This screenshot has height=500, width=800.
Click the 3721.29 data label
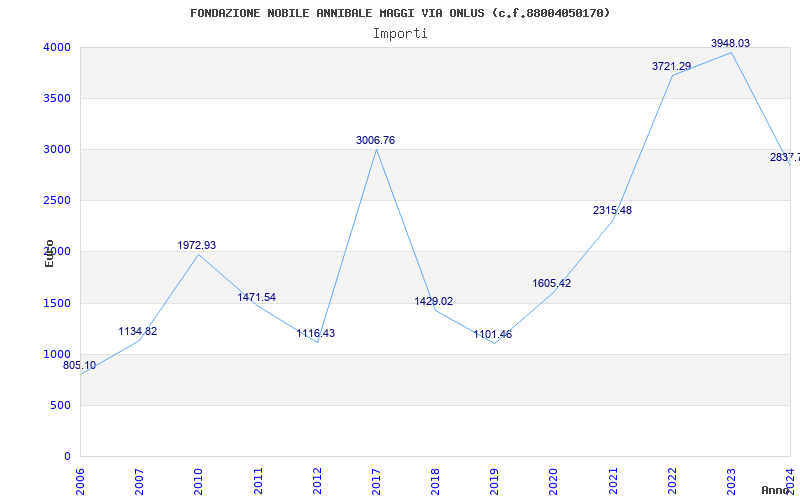(671, 66)
